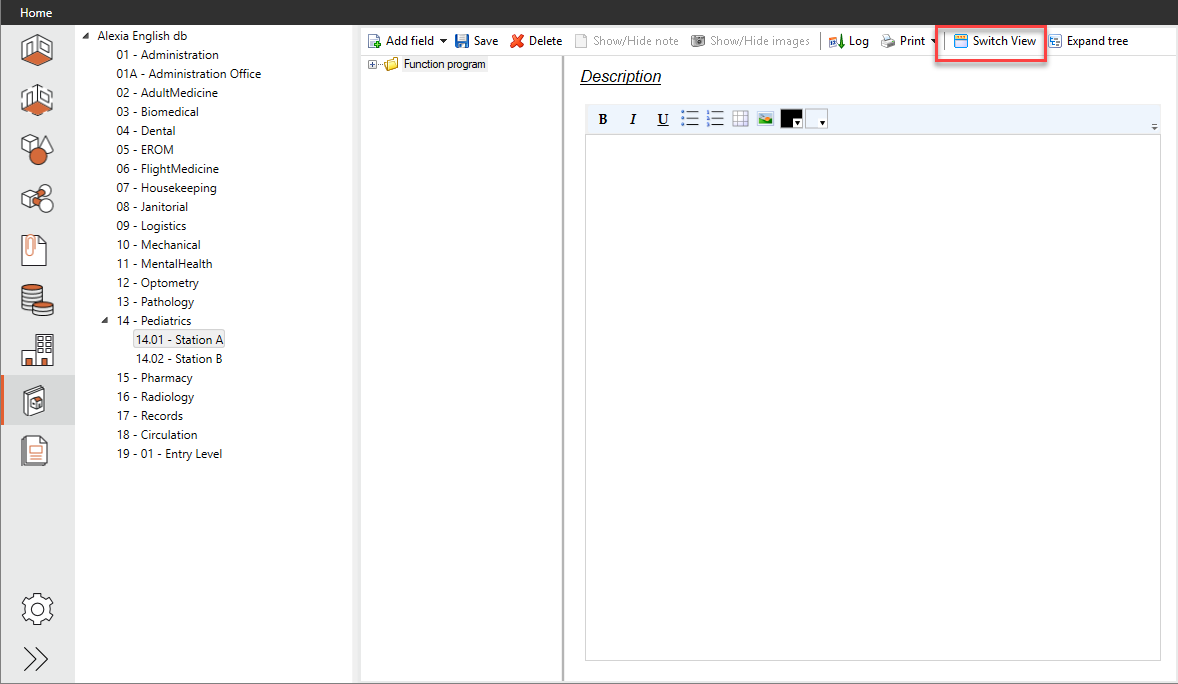
Task: Create a bulleted list in editor
Action: pyautogui.click(x=690, y=119)
